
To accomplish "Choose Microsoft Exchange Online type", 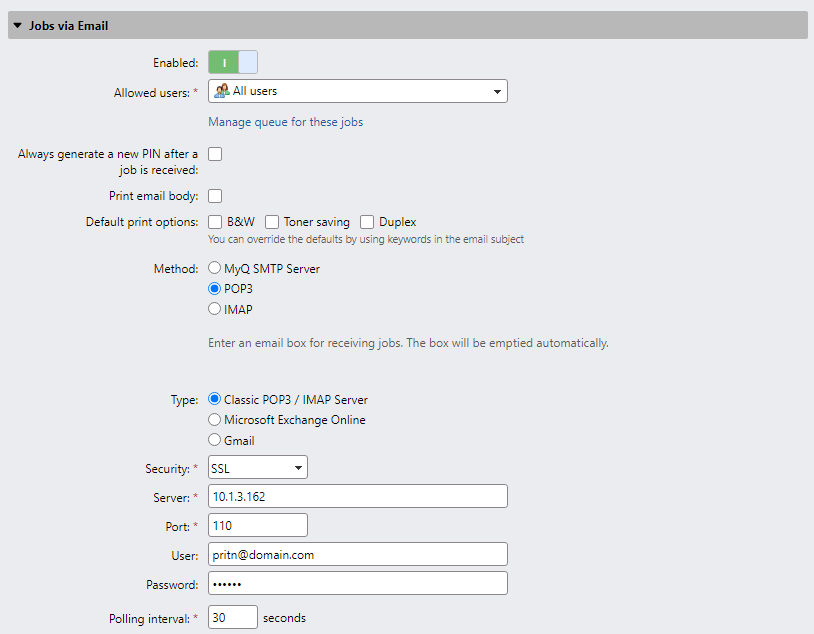I will click(x=214, y=419).
